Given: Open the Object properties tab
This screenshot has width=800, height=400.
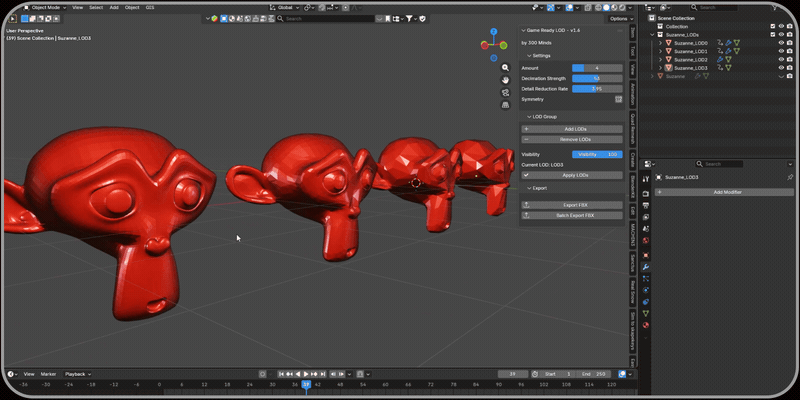Looking at the screenshot, I should click(645, 255).
